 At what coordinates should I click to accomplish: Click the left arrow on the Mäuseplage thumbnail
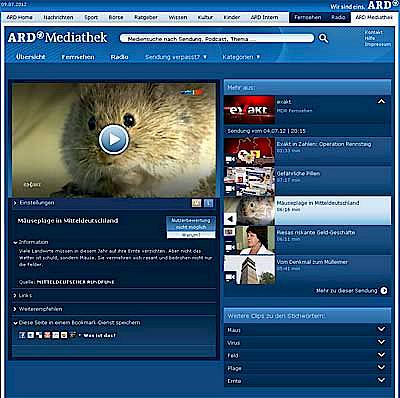(x=230, y=219)
